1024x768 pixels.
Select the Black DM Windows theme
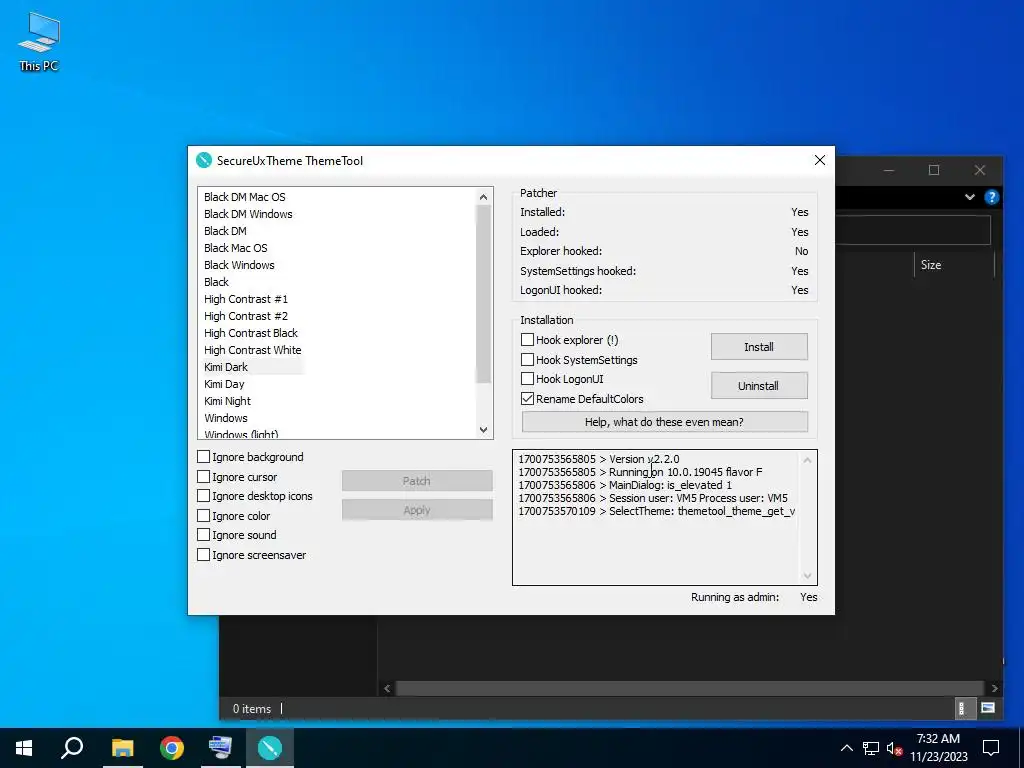click(x=248, y=214)
